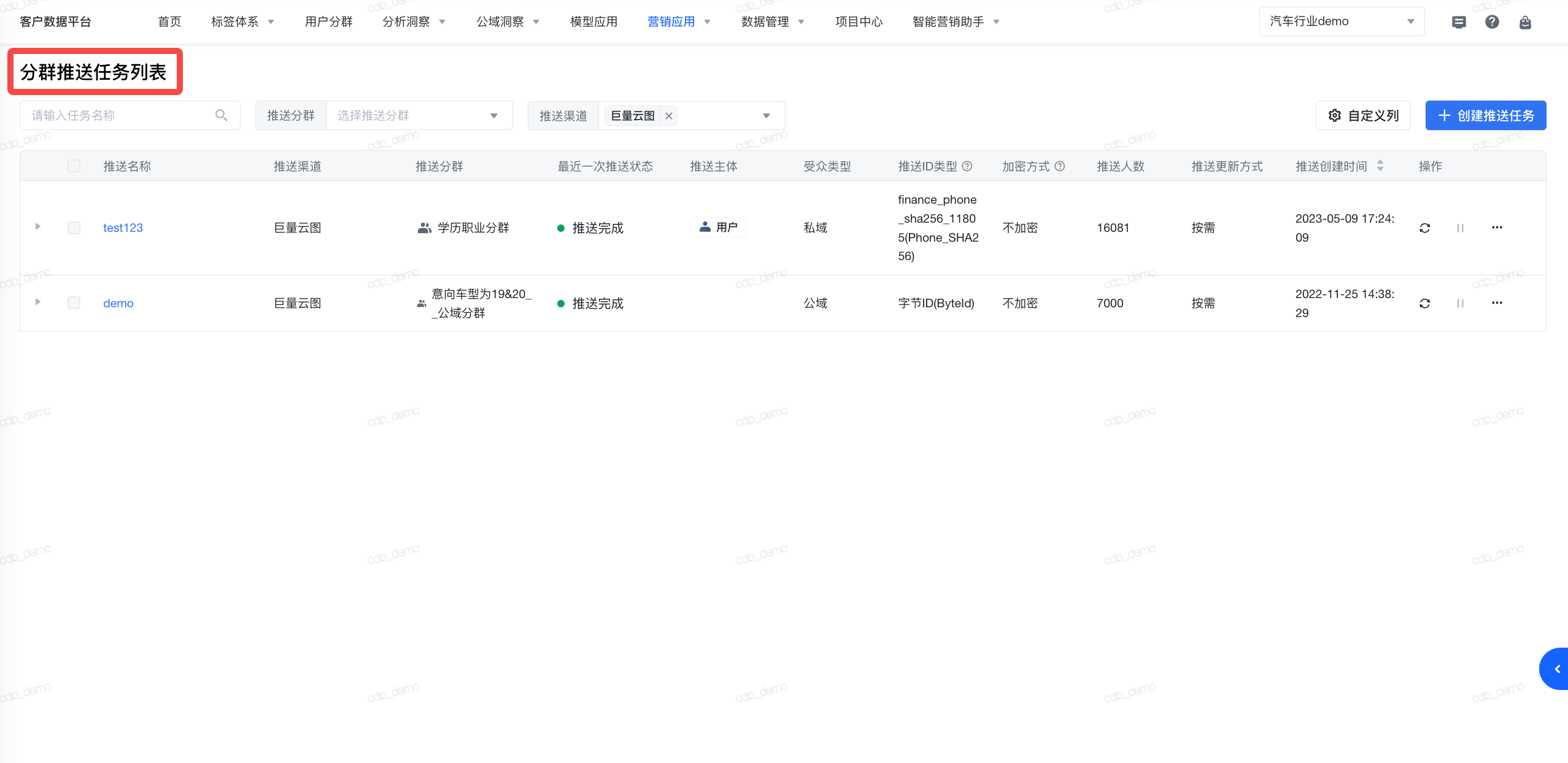Open more actions for demo row
Image resolution: width=1568 pixels, height=763 pixels.
pos(1497,303)
